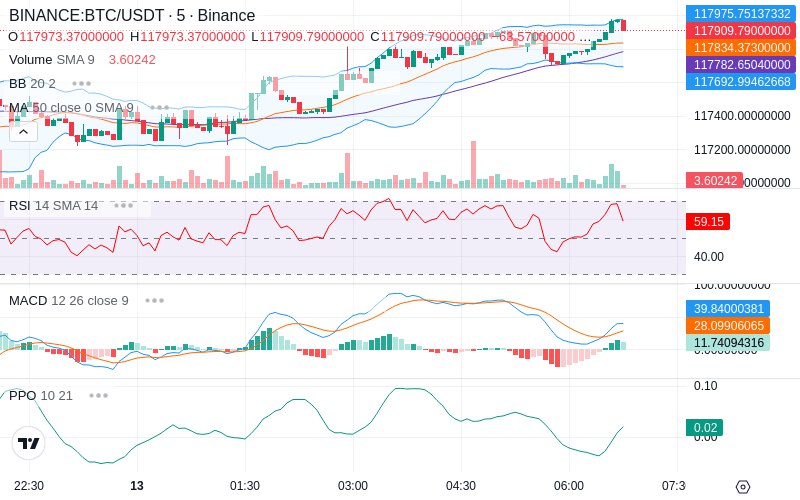Select the PPO 10 21 indicator label
This screenshot has width=800, height=500.
[41, 395]
